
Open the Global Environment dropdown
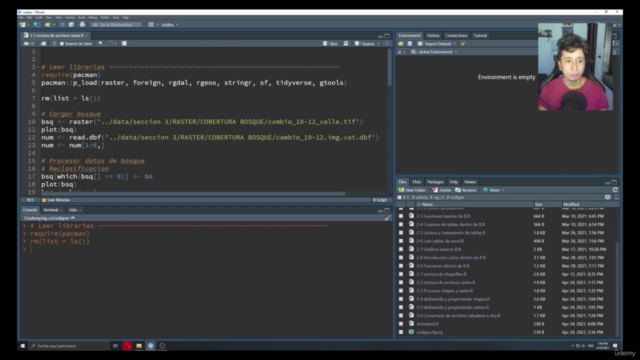point(434,52)
